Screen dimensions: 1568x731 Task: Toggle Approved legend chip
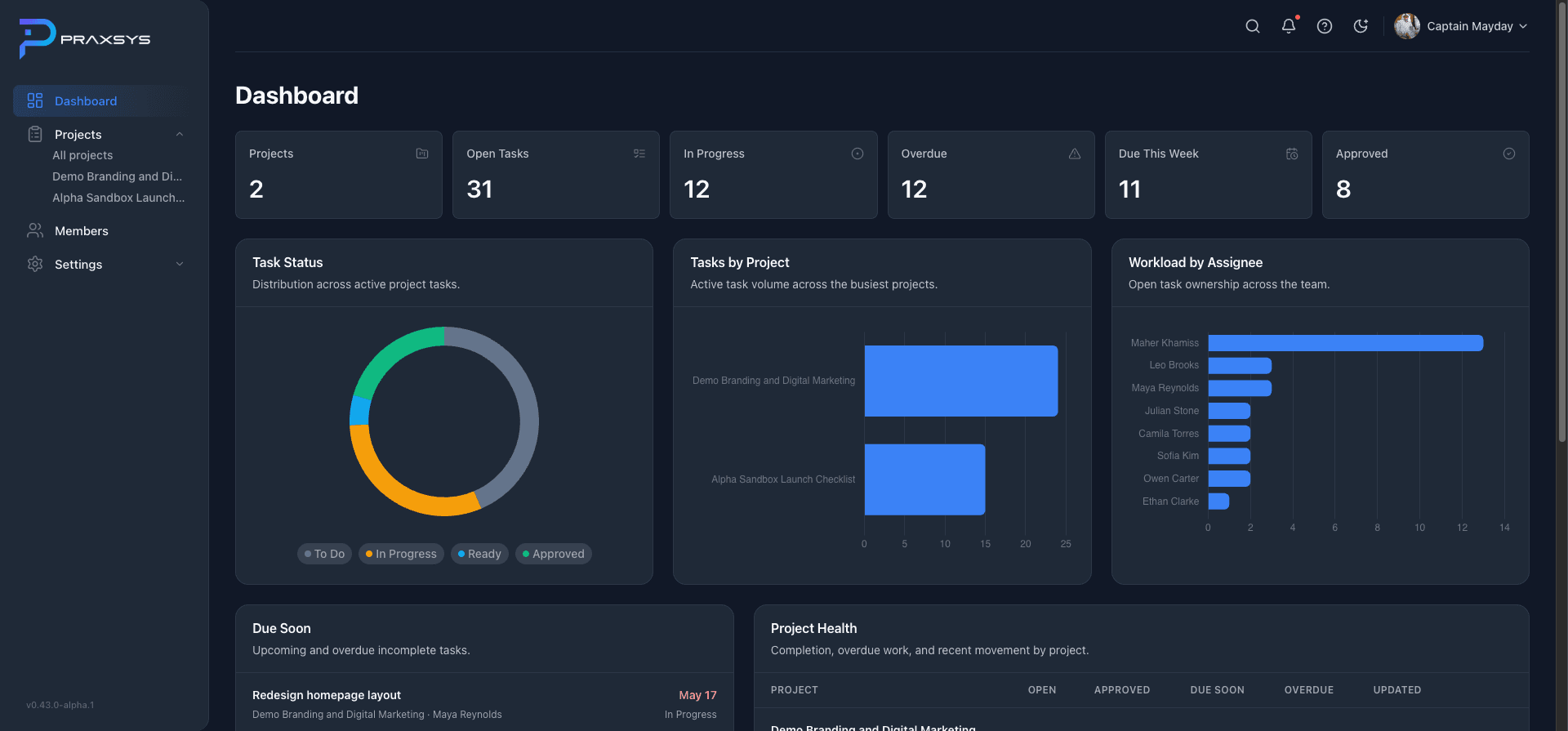tap(553, 554)
